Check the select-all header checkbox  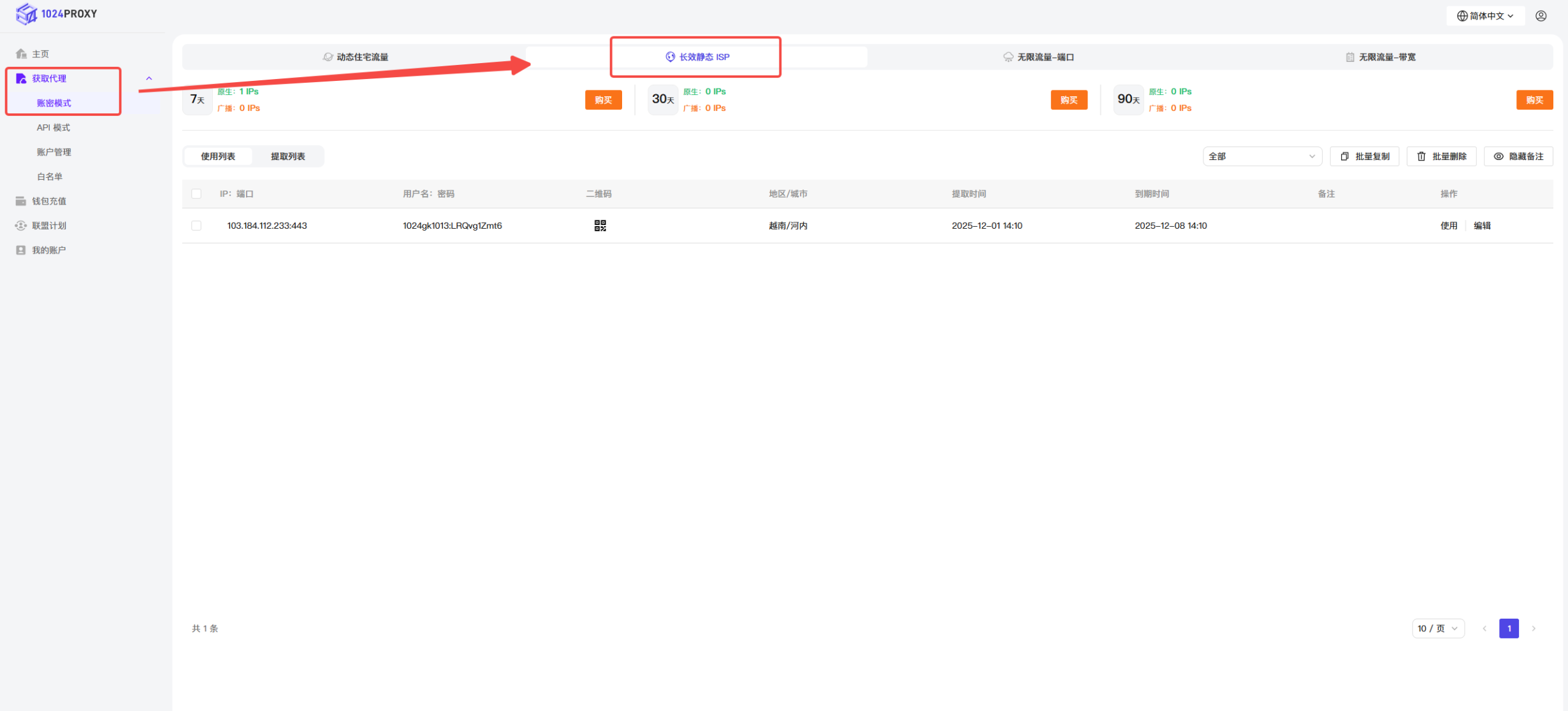click(196, 194)
